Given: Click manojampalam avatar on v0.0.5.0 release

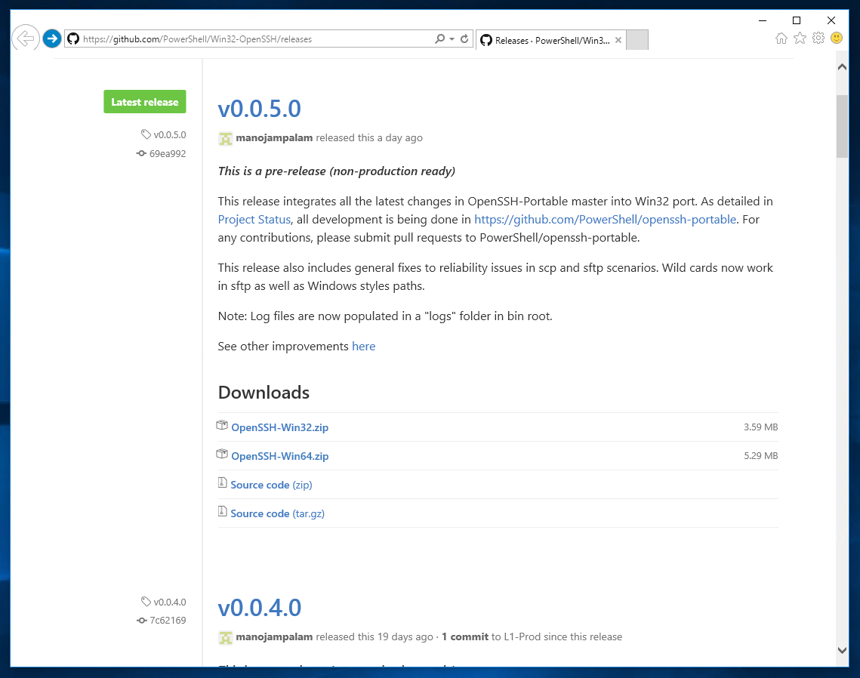Looking at the screenshot, I should point(225,138).
